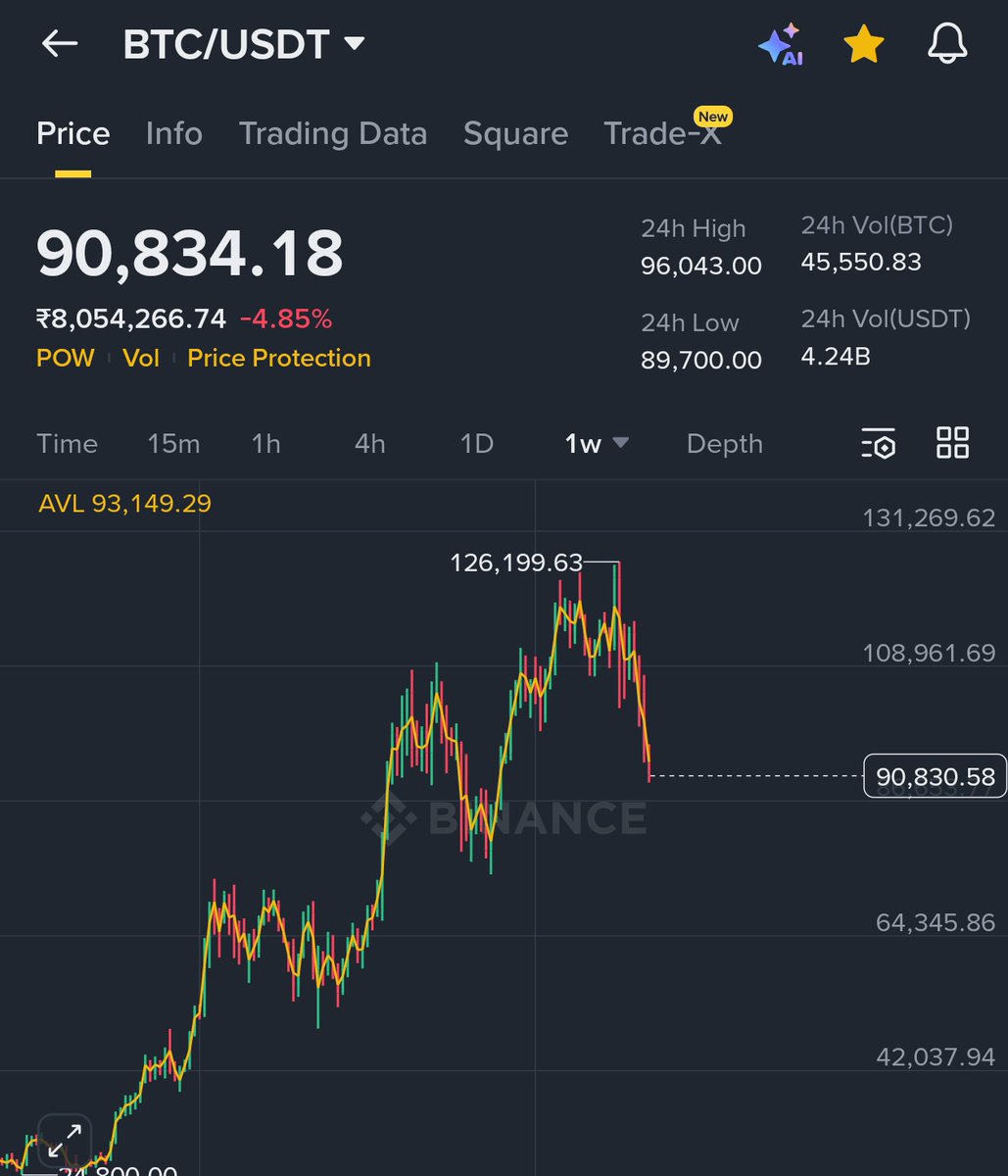Image resolution: width=1008 pixels, height=1176 pixels.
Task: Tap the 131,269.62 axis label
Action: point(929,518)
